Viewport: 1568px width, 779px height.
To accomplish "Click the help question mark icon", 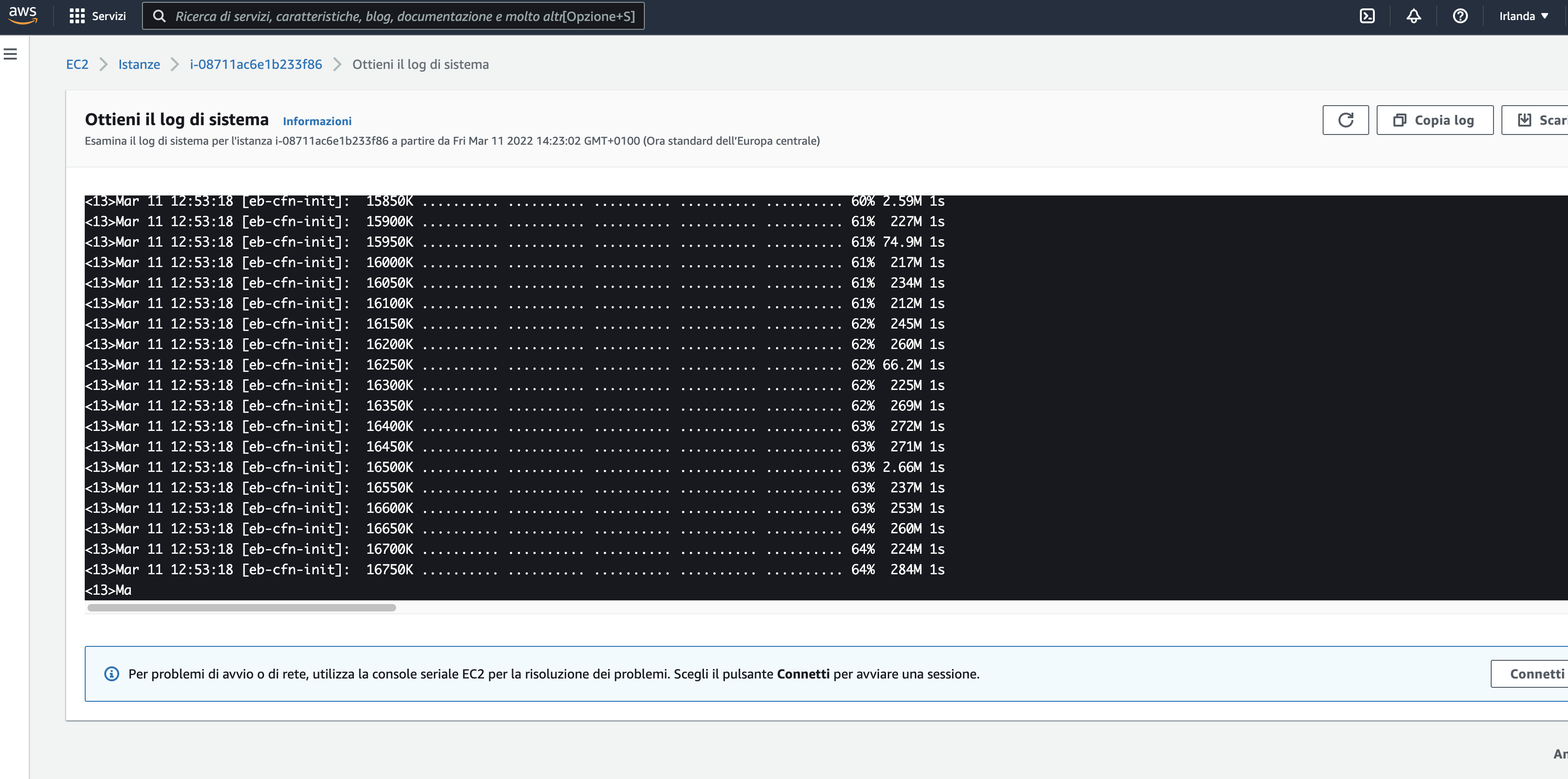I will [1460, 16].
